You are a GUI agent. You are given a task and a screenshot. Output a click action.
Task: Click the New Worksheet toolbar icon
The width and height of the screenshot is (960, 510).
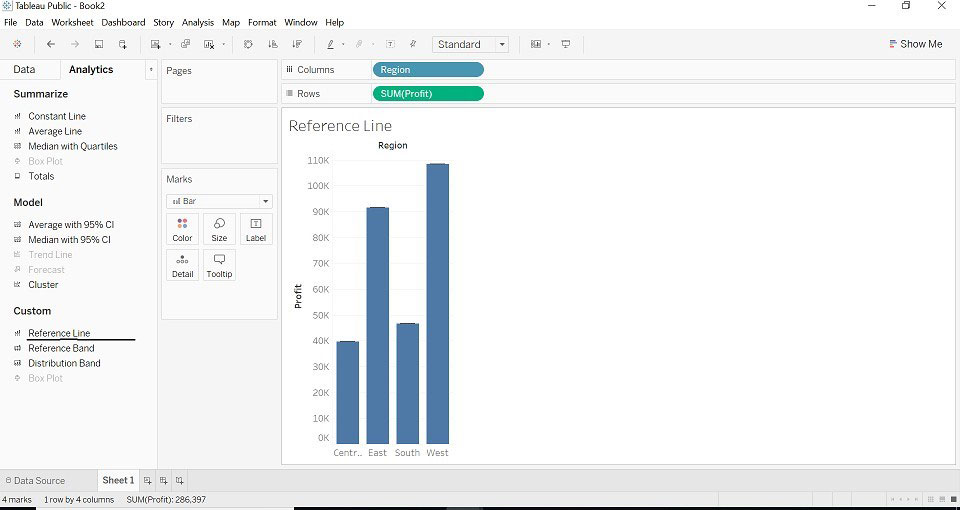point(156,44)
